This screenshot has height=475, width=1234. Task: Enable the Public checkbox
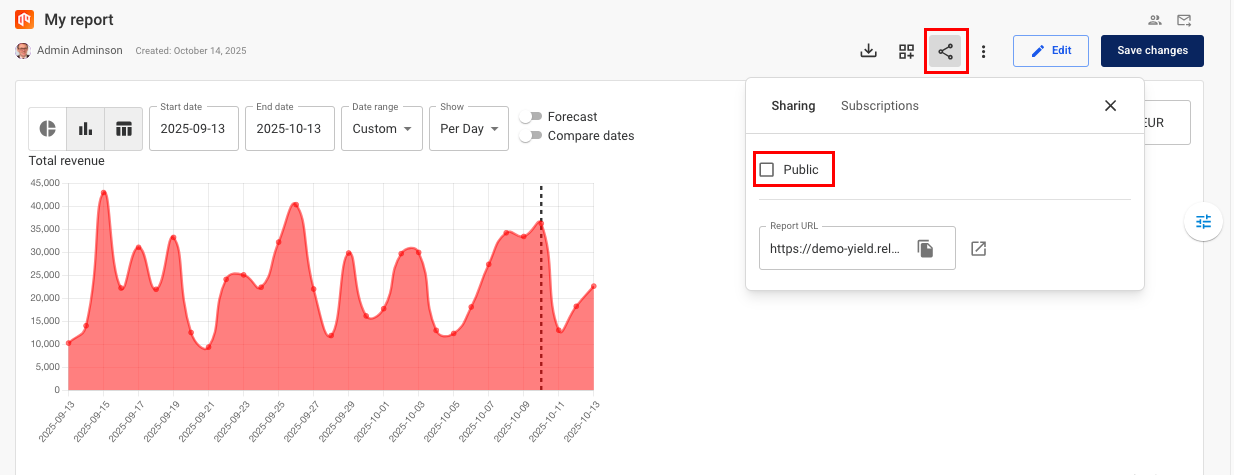[767, 170]
